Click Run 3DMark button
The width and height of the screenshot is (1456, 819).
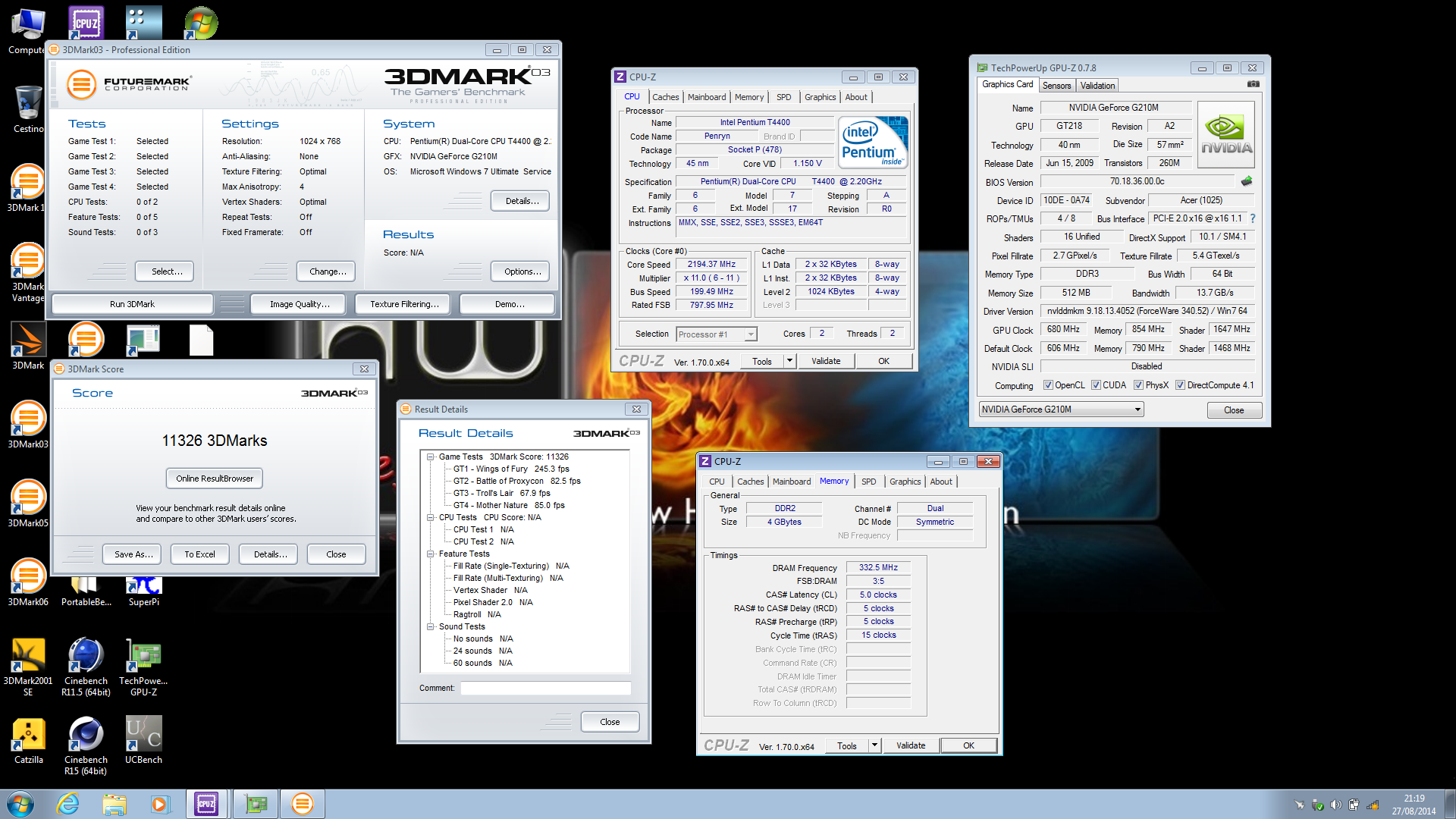click(132, 304)
